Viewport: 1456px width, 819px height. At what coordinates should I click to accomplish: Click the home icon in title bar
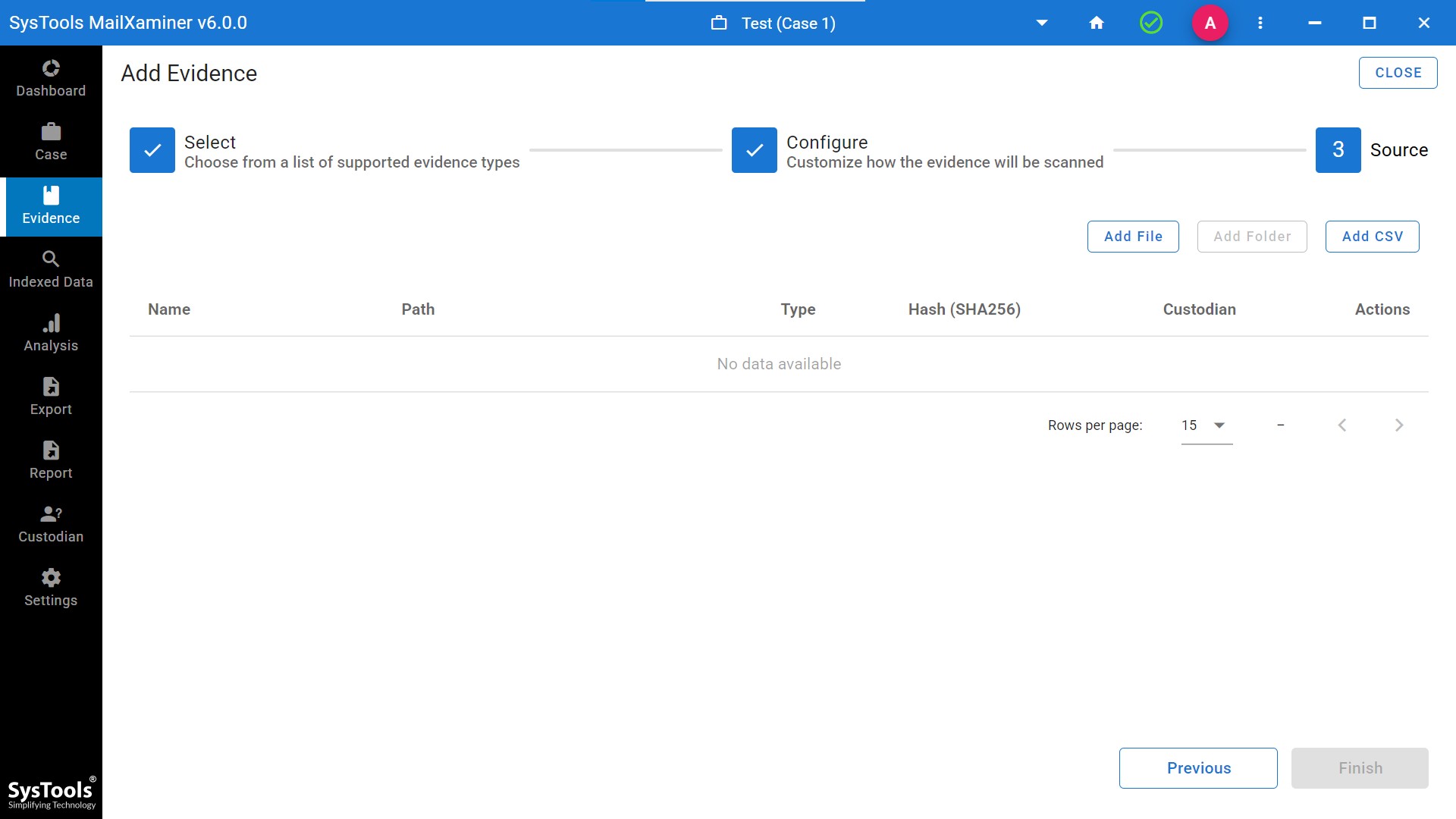1097,23
